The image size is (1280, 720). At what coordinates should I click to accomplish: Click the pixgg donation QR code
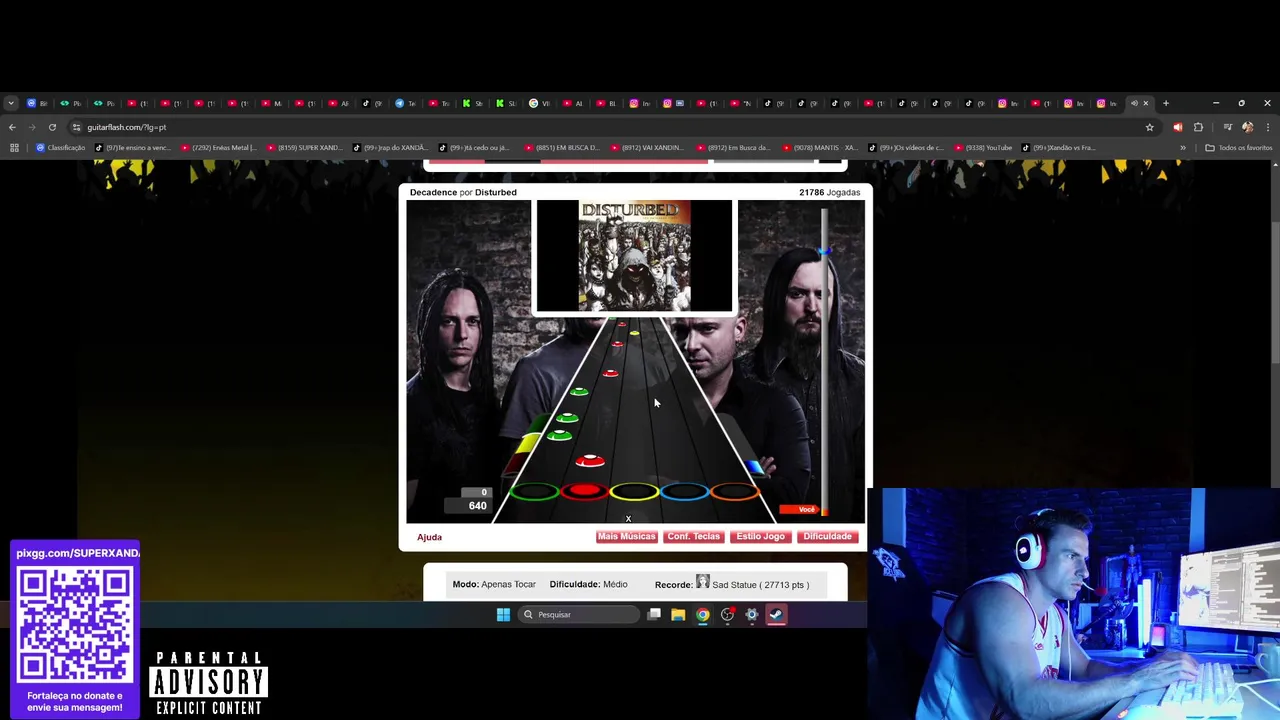point(75,625)
